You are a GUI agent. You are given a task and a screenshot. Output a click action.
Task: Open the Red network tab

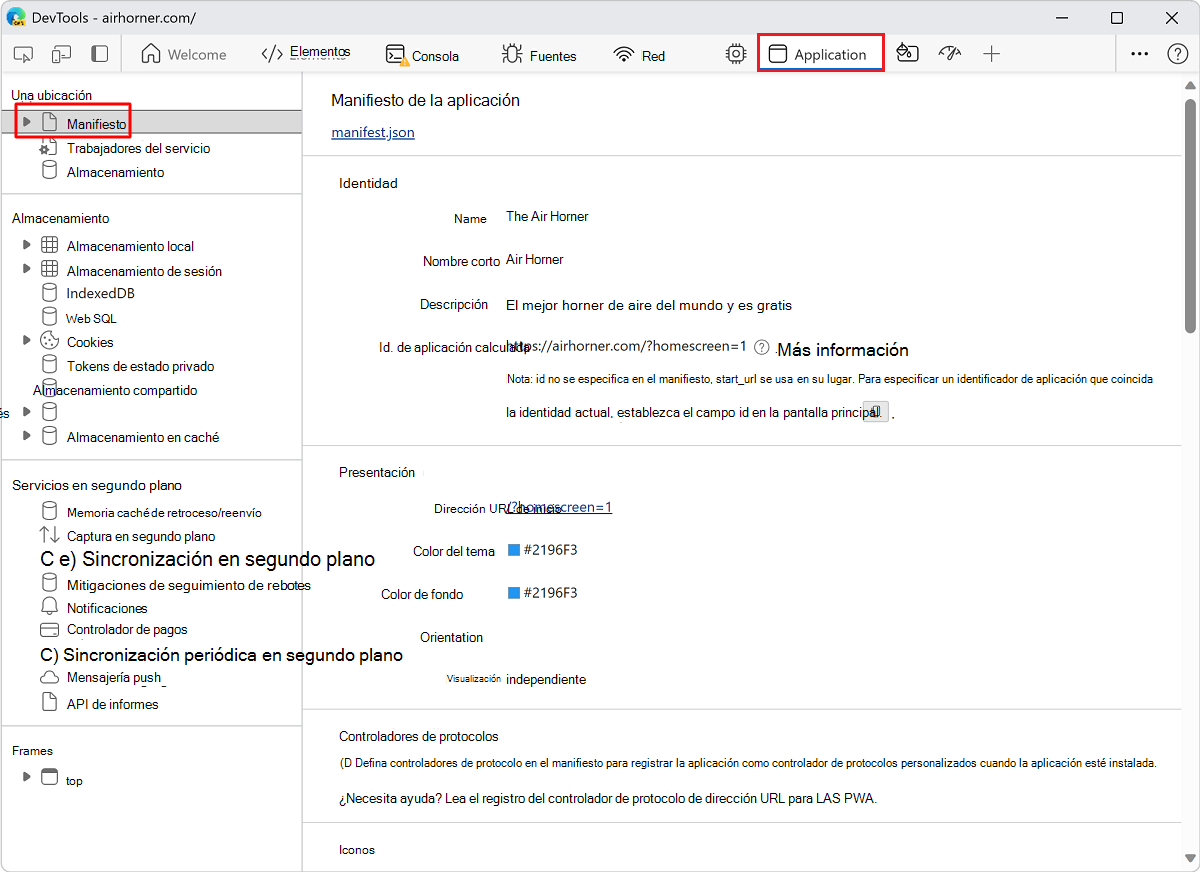[x=639, y=55]
